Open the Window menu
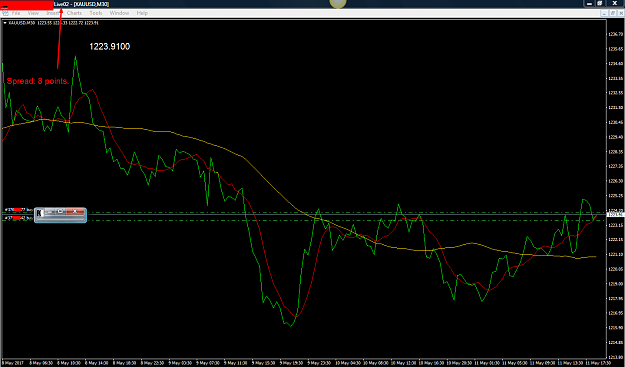Screen dimensions: 625x367 (119, 13)
